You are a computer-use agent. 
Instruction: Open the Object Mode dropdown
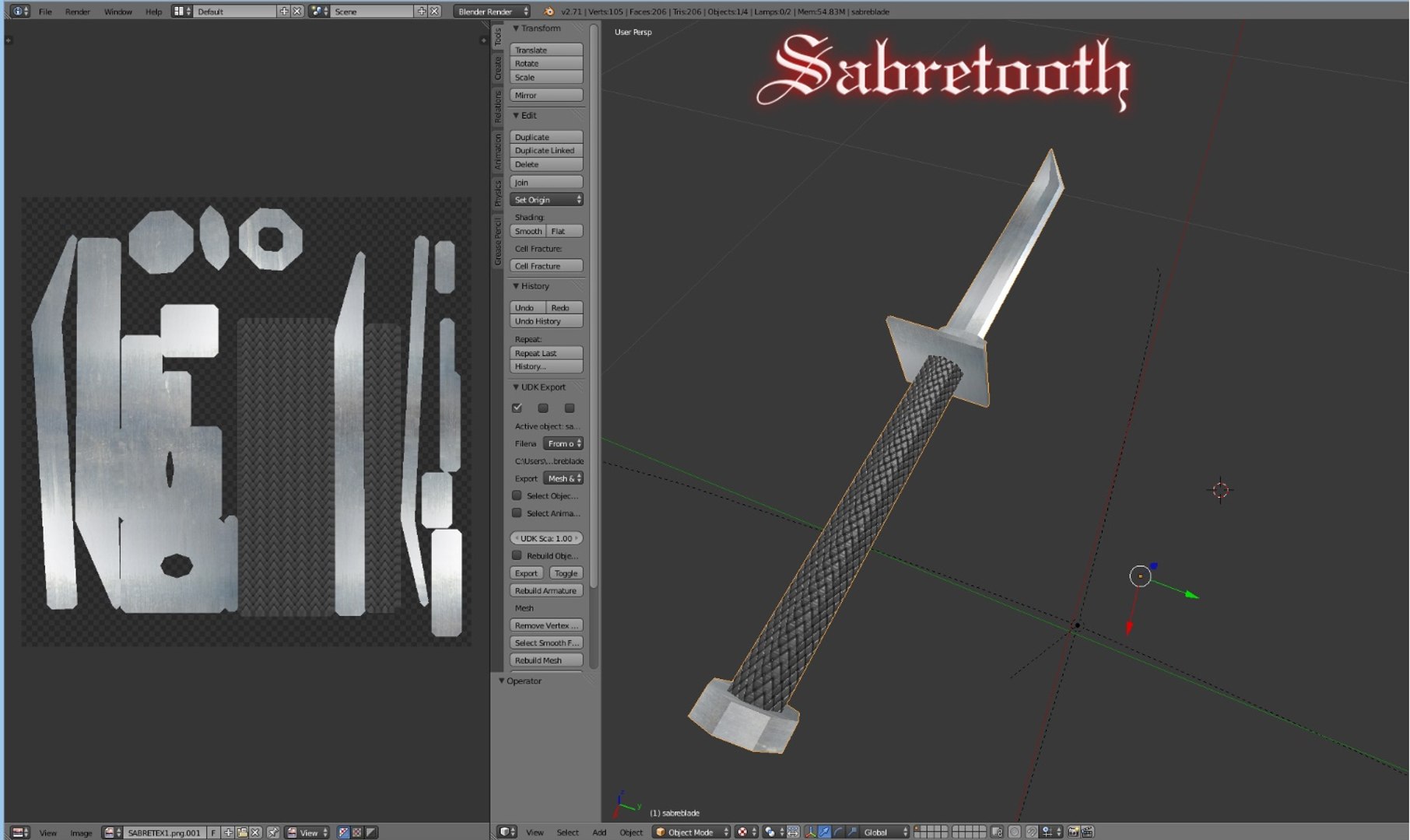(692, 832)
